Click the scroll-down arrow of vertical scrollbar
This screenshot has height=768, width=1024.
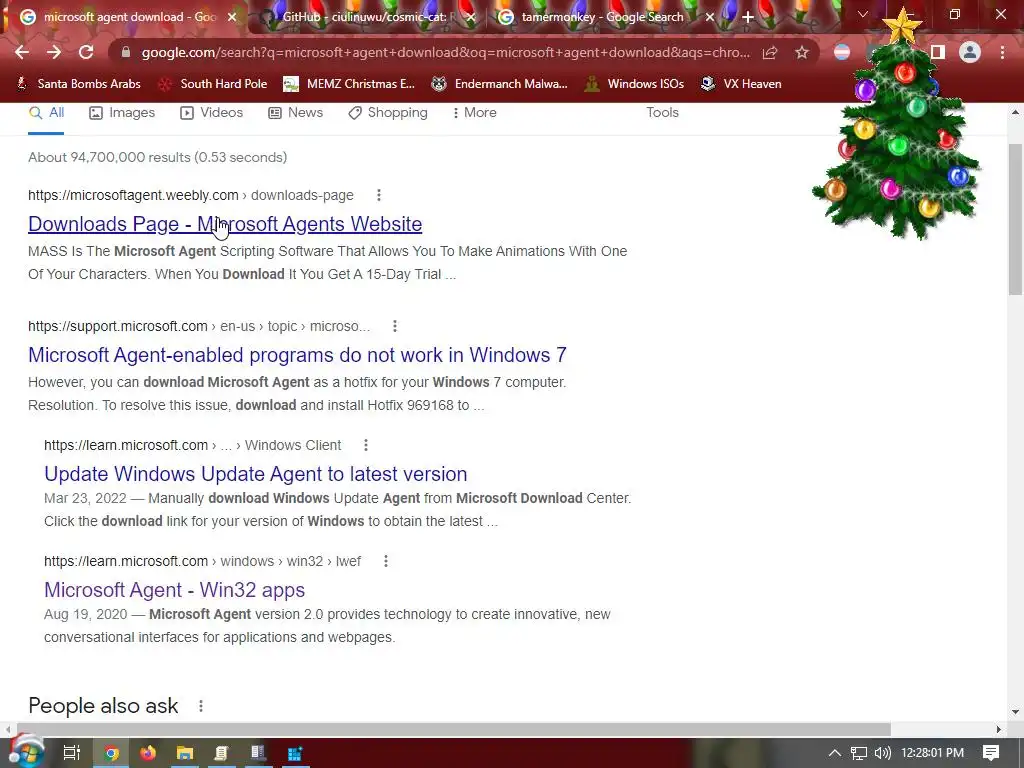pos(1015,712)
